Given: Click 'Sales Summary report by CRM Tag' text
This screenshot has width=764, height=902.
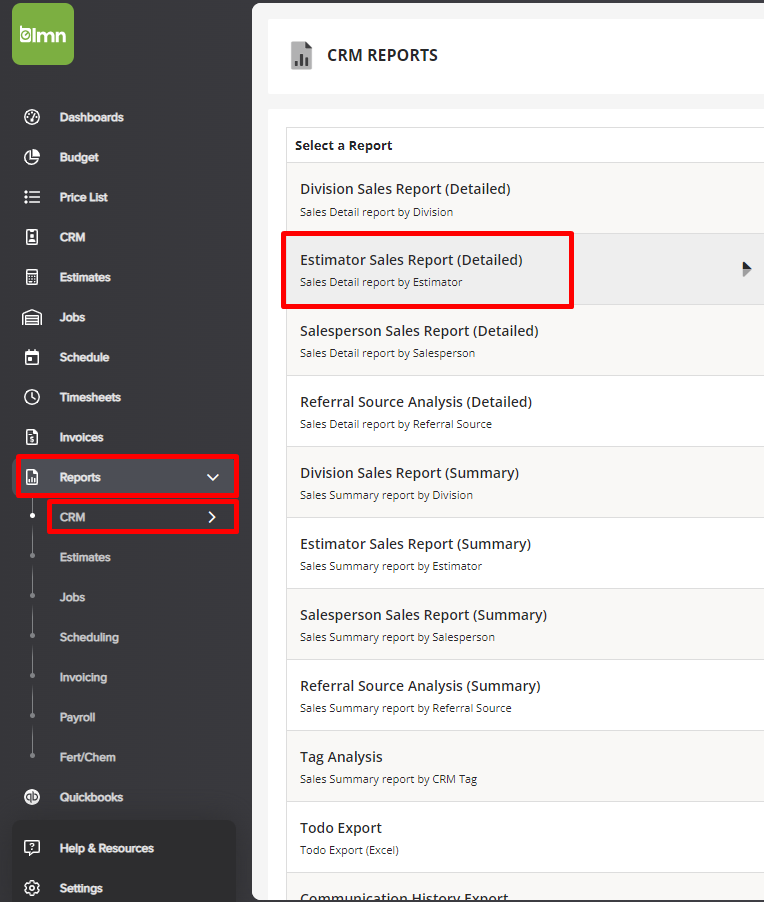Looking at the screenshot, I should point(388,779).
